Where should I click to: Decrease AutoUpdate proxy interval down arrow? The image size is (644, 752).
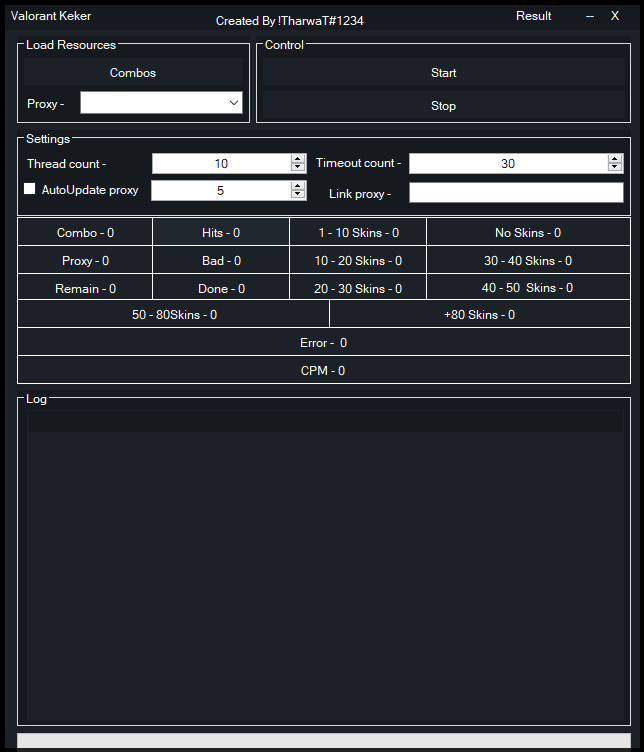coord(298,194)
